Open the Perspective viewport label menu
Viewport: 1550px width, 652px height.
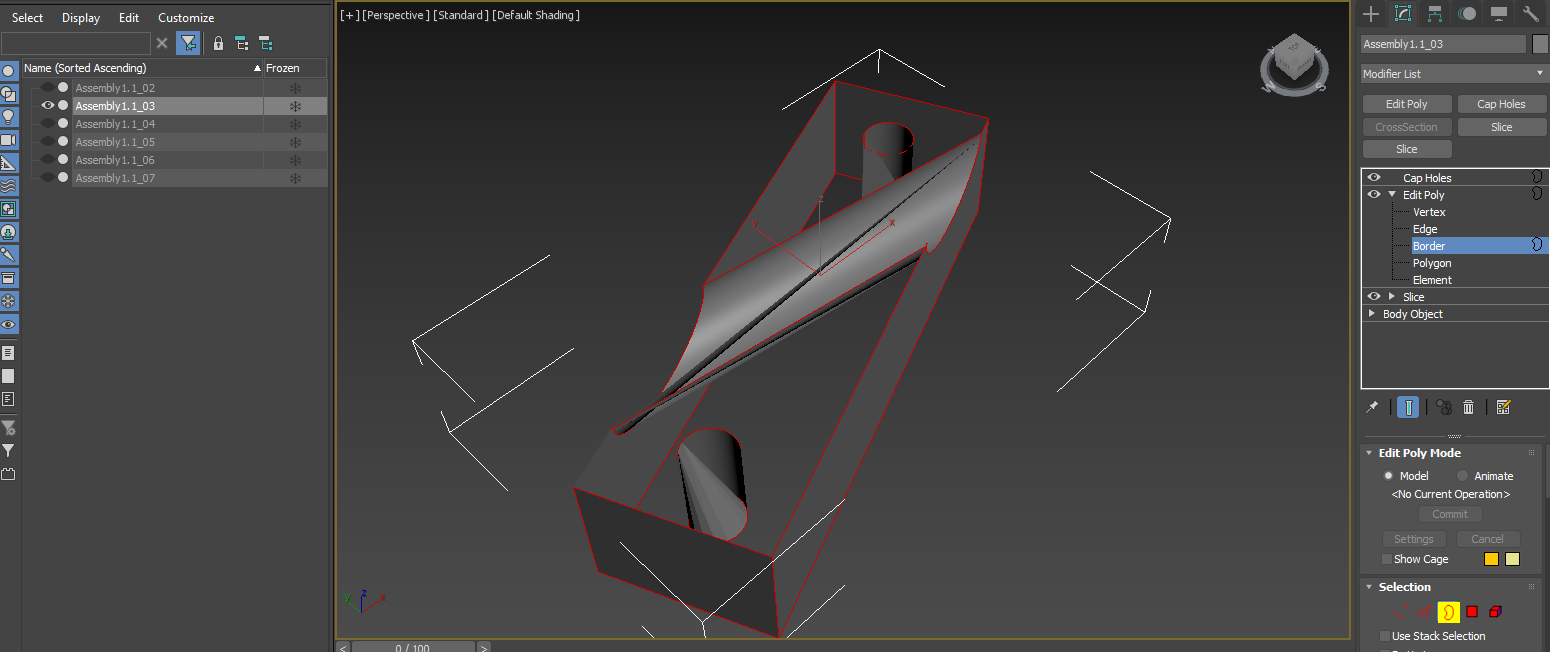(x=396, y=15)
